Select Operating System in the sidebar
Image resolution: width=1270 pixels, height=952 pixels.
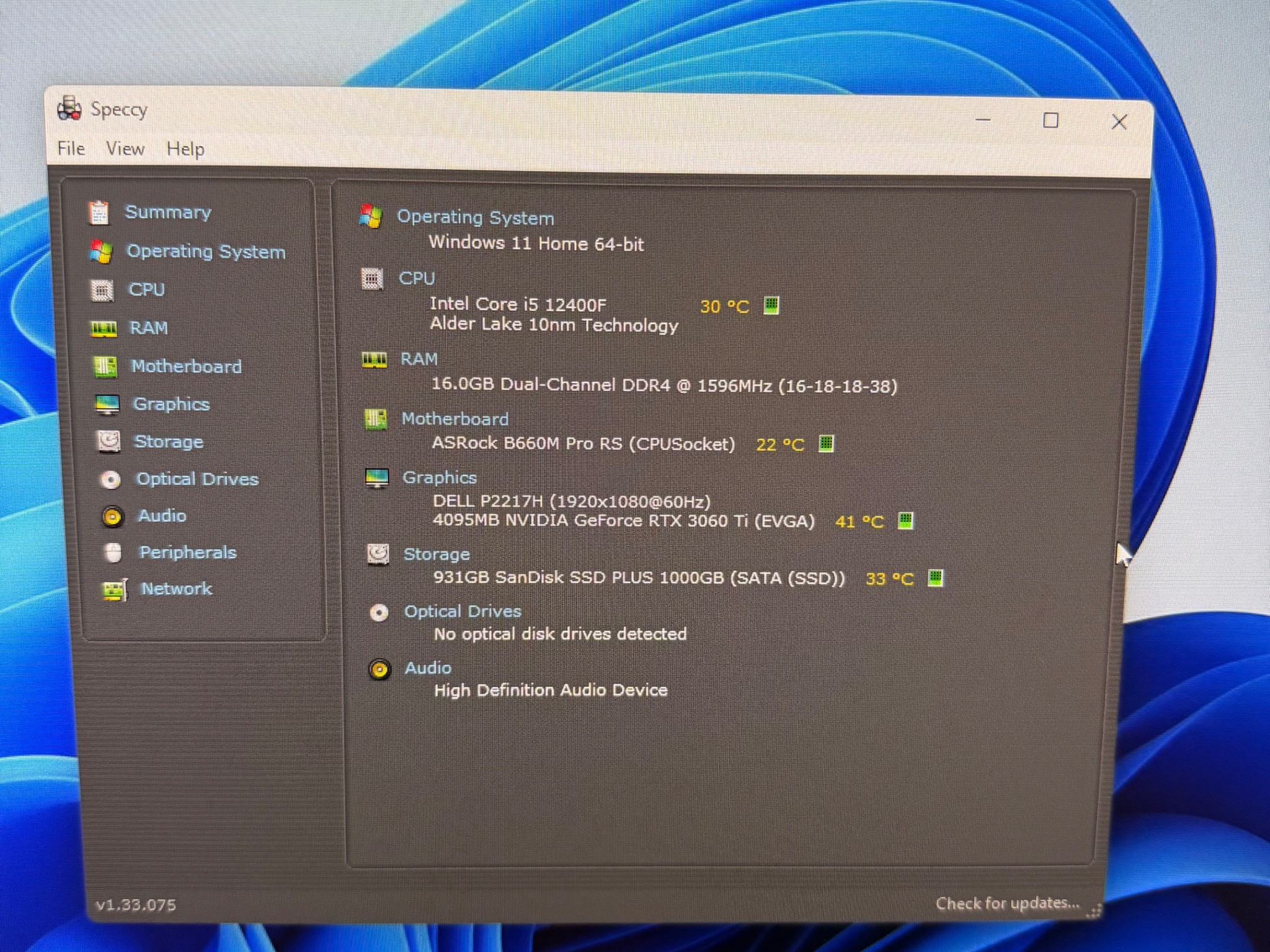(x=206, y=252)
